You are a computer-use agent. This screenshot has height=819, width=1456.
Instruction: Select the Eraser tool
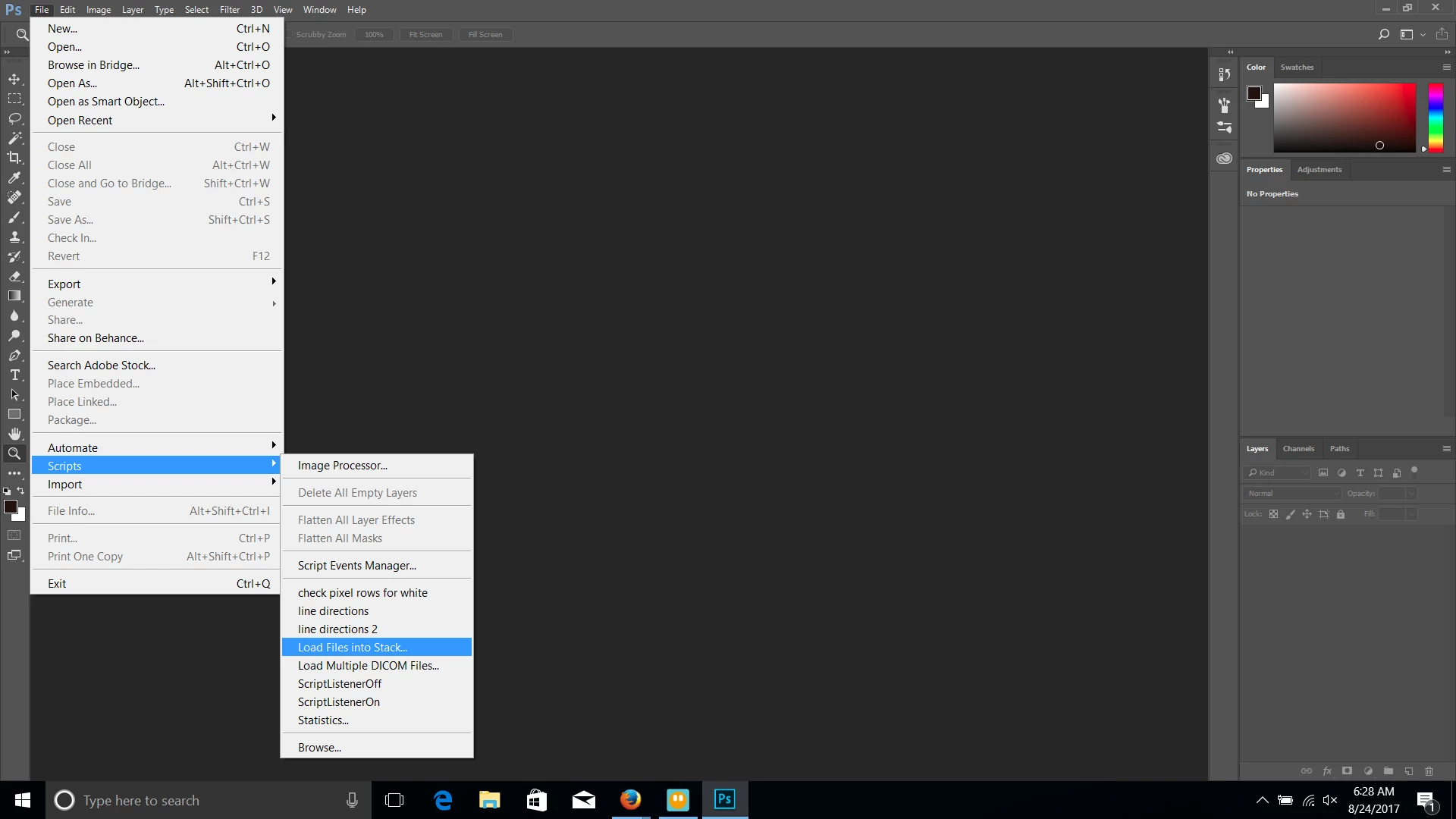point(14,276)
